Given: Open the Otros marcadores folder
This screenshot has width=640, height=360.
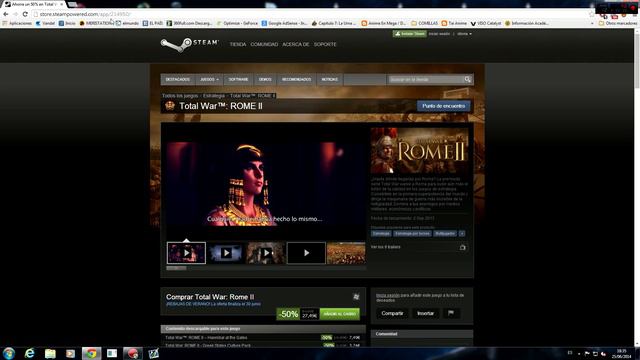Looking at the screenshot, I should tap(618, 23).
